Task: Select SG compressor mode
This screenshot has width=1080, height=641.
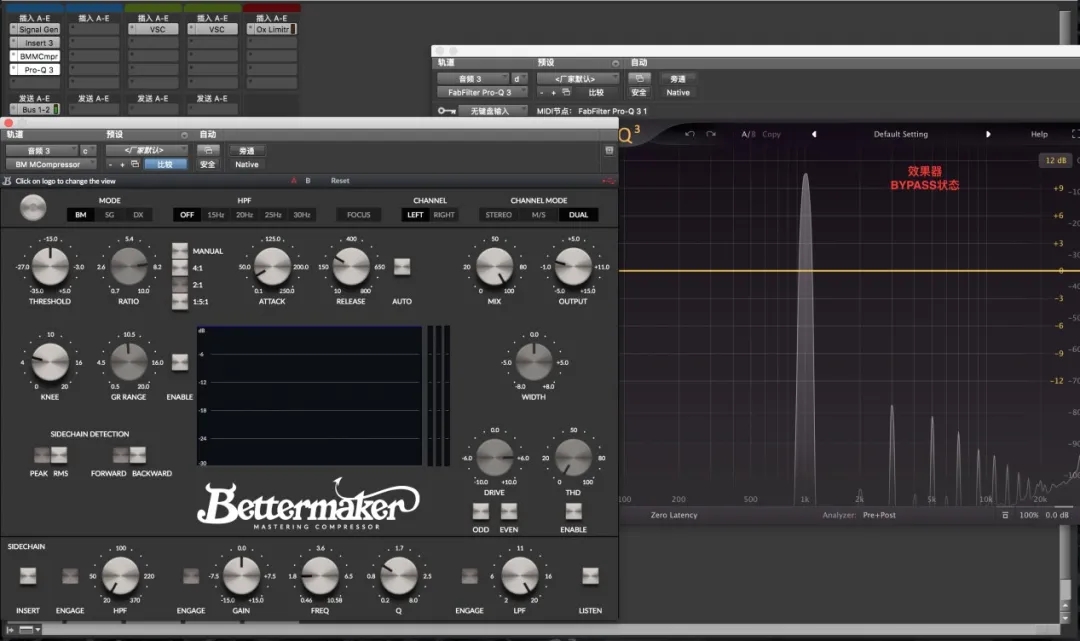Action: tap(110, 215)
